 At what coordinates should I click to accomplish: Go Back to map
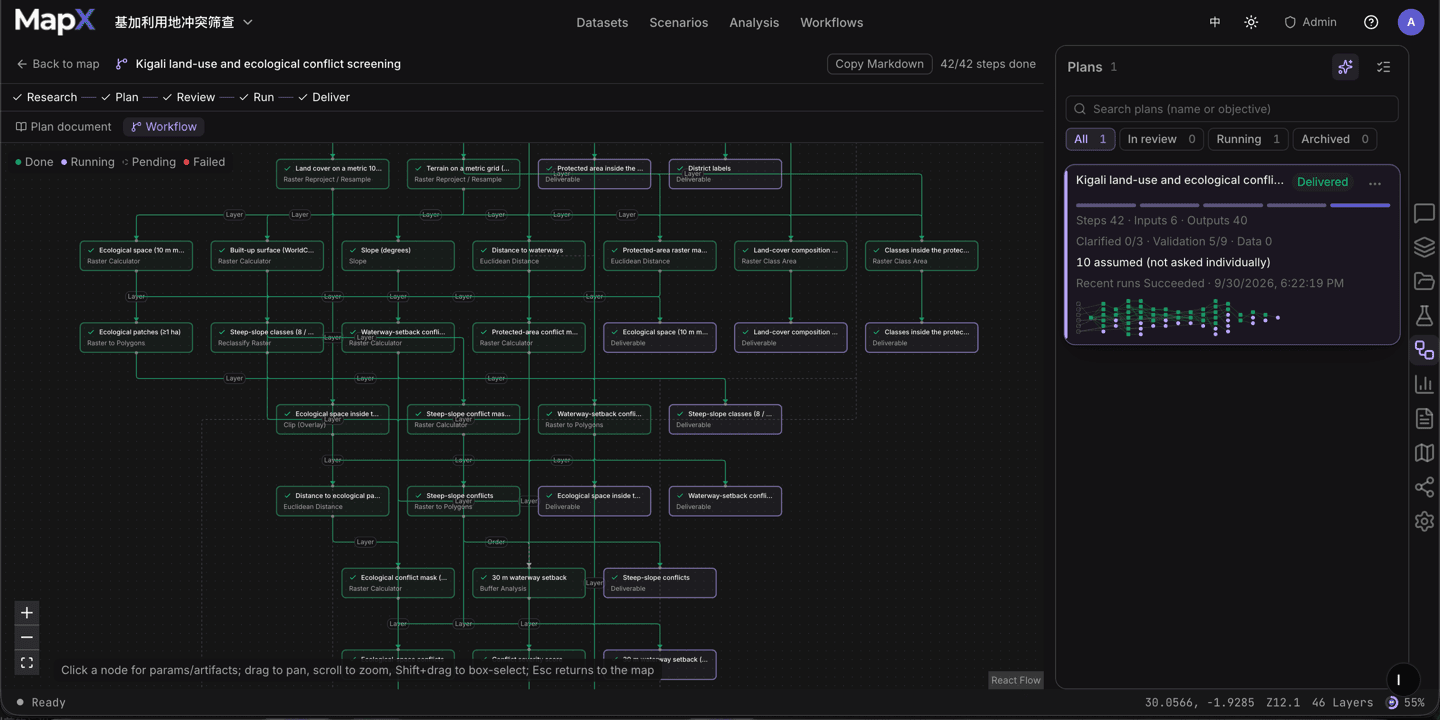click(x=58, y=64)
